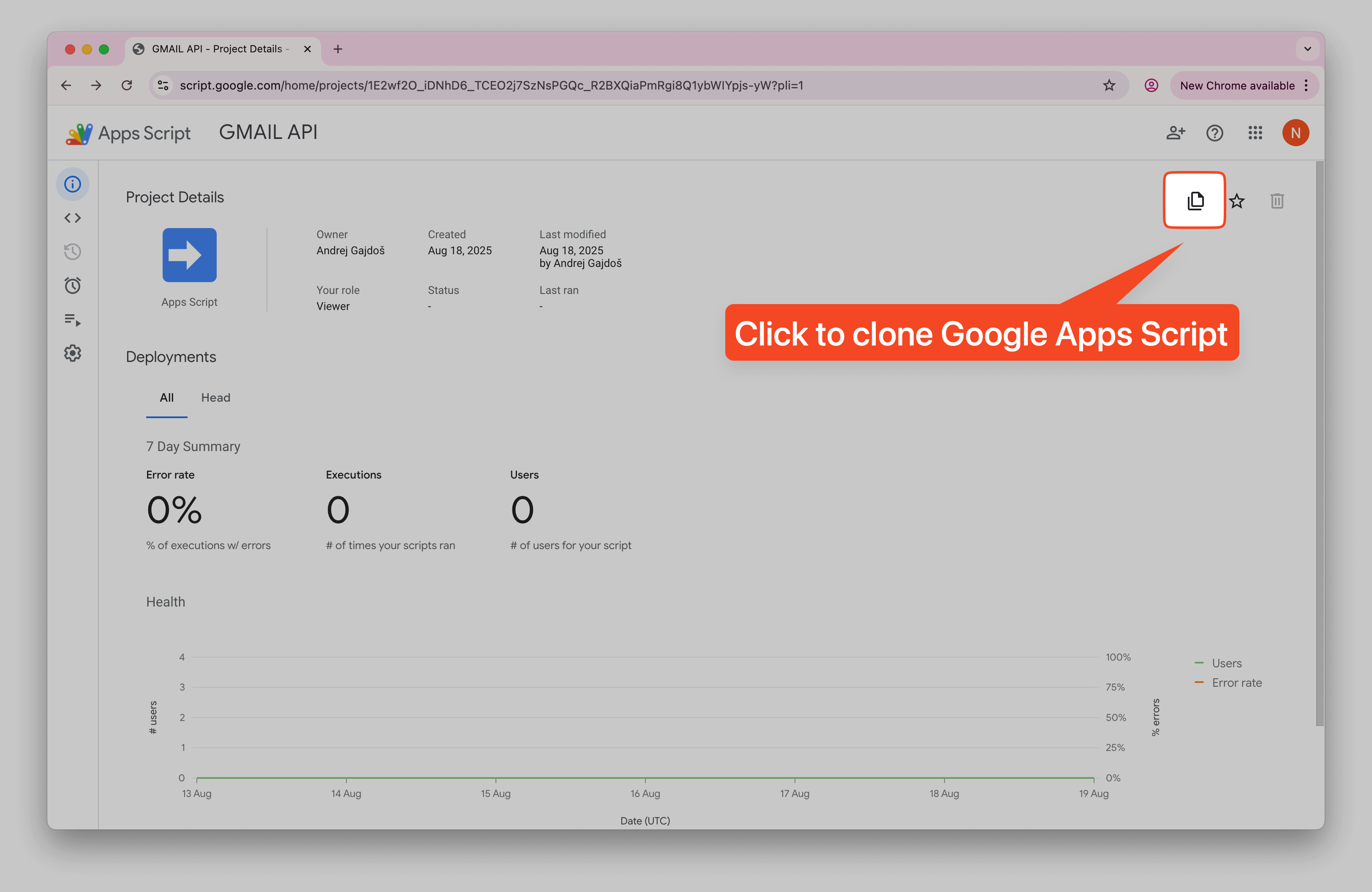
Task: Open the Editor code brackets icon
Action: point(73,218)
